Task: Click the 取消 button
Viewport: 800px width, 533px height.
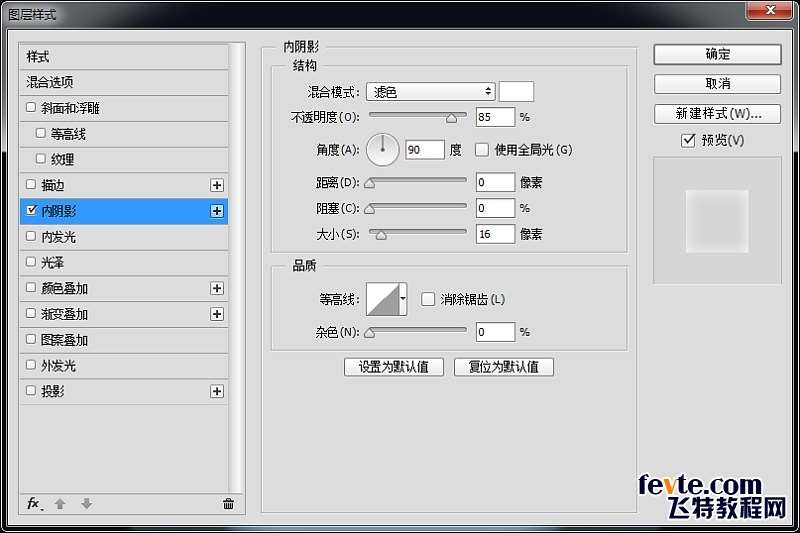Action: click(717, 84)
